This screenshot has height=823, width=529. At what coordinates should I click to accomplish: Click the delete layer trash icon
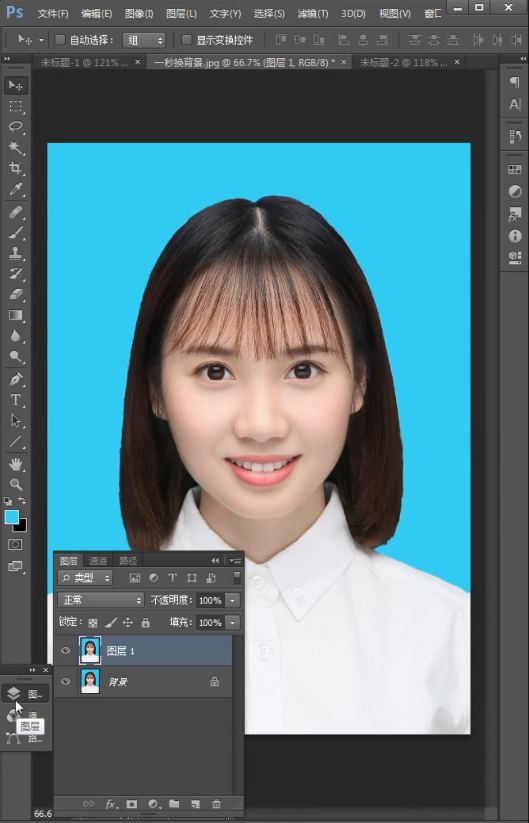(216, 804)
